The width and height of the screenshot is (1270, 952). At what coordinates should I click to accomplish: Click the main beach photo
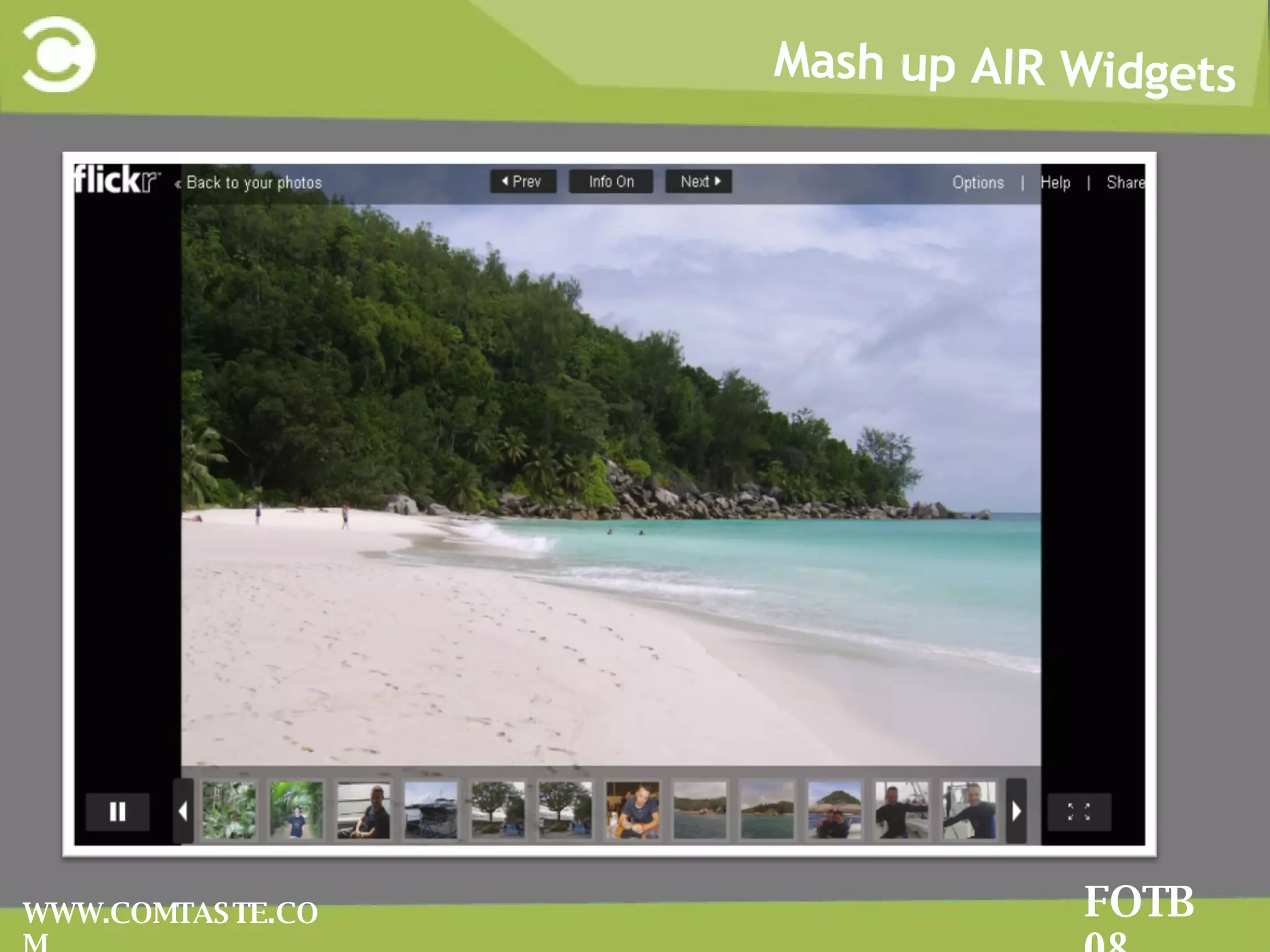point(611,485)
